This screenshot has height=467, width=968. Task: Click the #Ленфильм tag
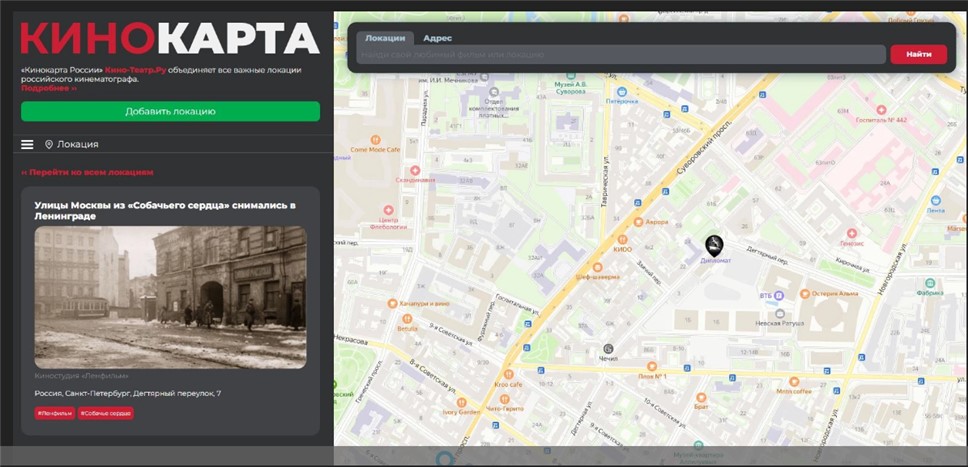click(x=54, y=413)
